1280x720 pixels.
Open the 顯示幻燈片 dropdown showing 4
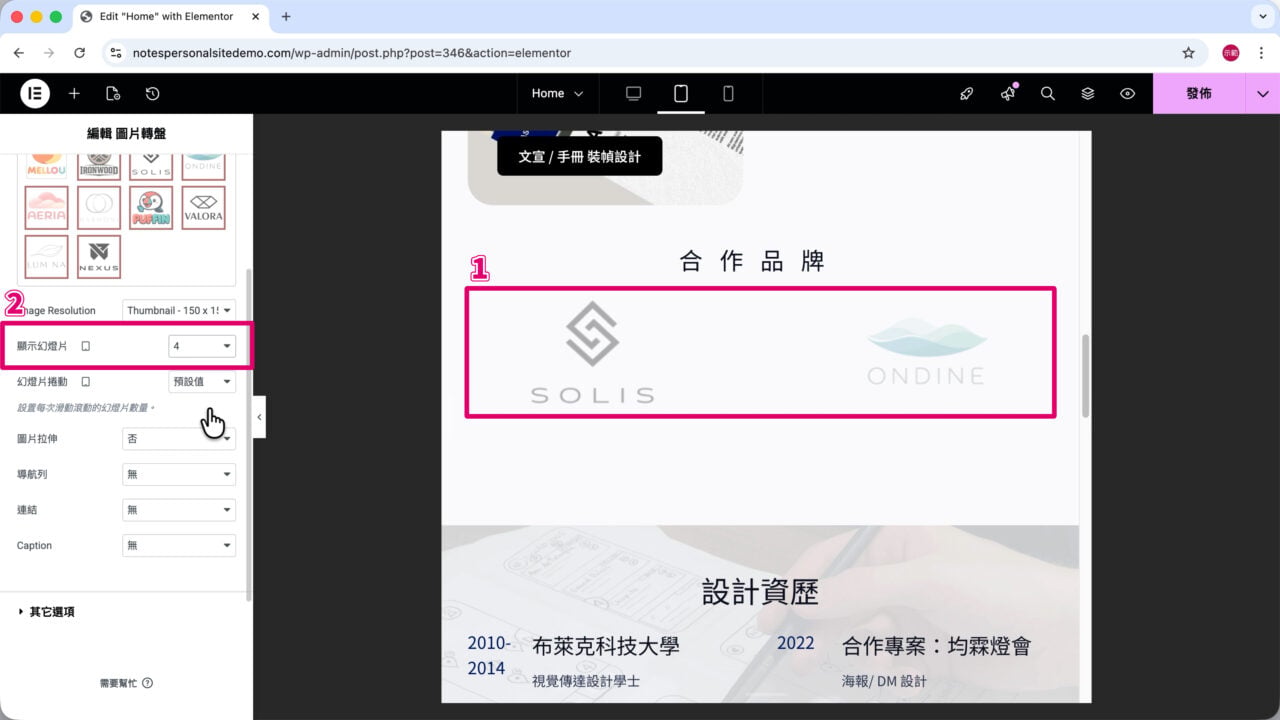pos(202,346)
